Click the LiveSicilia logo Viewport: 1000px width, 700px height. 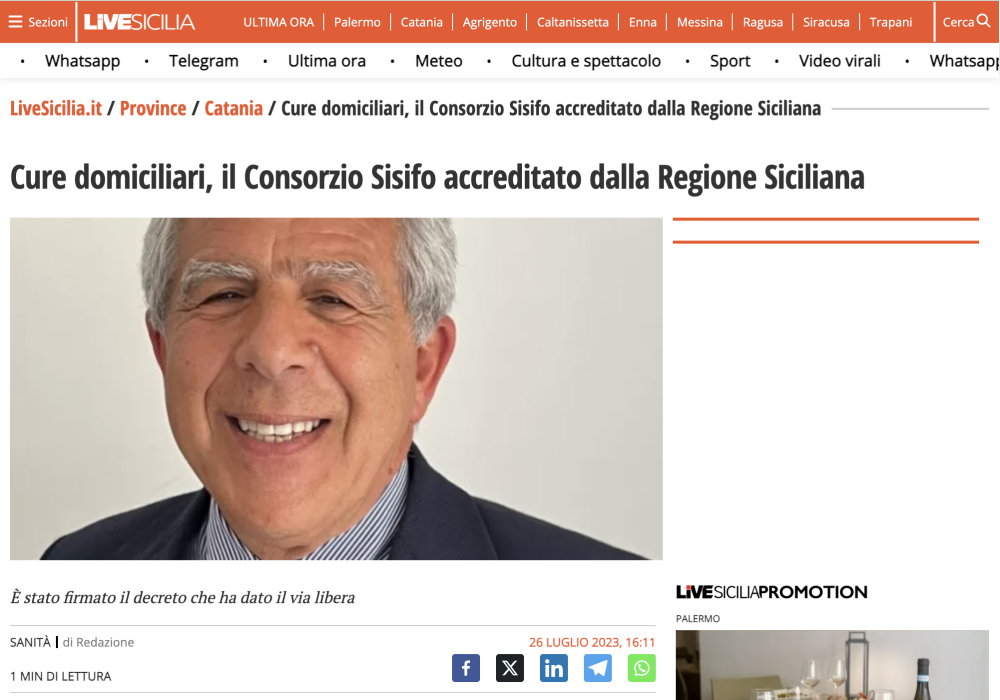coord(140,22)
